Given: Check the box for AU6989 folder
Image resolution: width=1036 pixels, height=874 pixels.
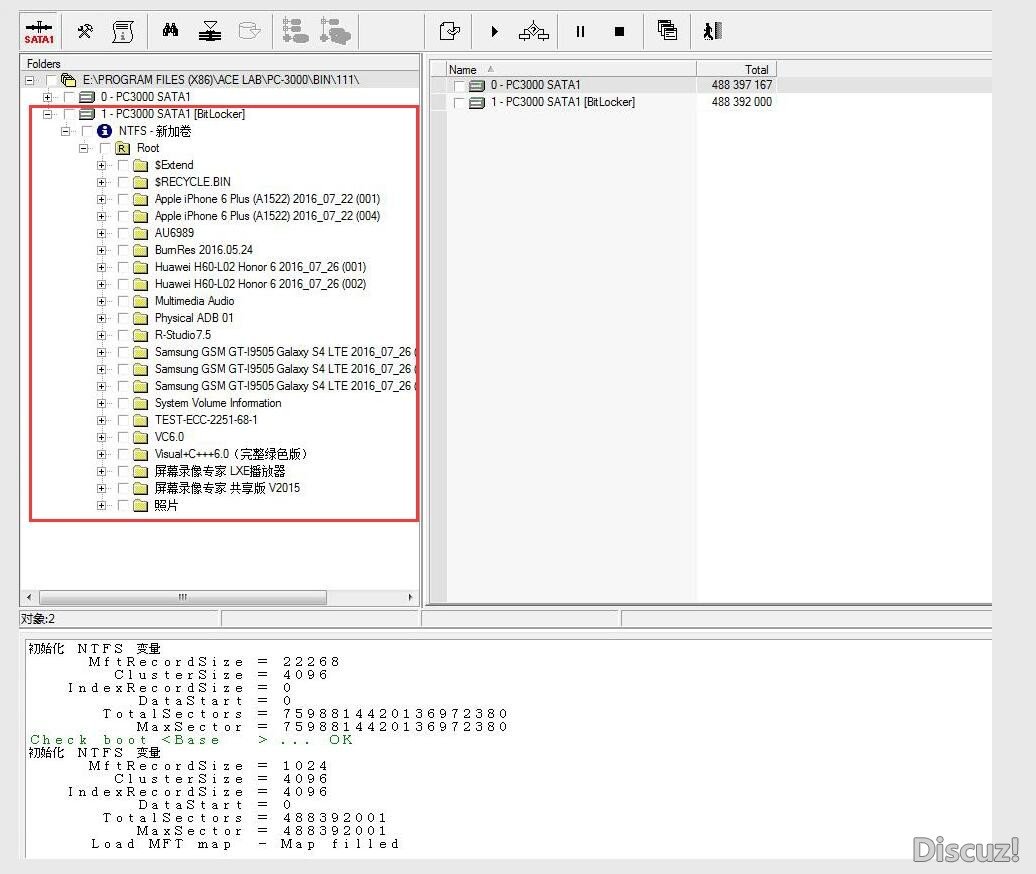Looking at the screenshot, I should (123, 233).
